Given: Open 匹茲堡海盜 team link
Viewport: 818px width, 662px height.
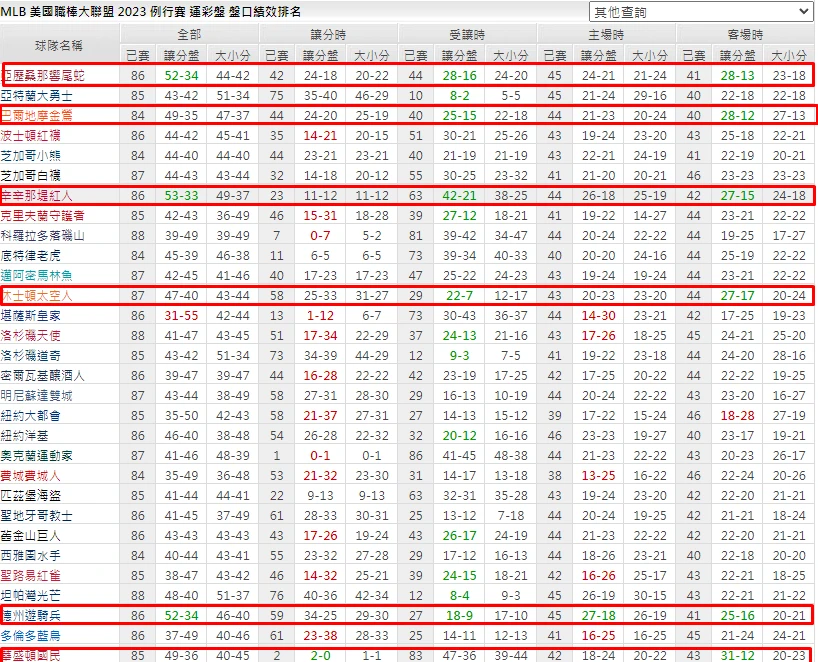Looking at the screenshot, I should coord(30,496).
